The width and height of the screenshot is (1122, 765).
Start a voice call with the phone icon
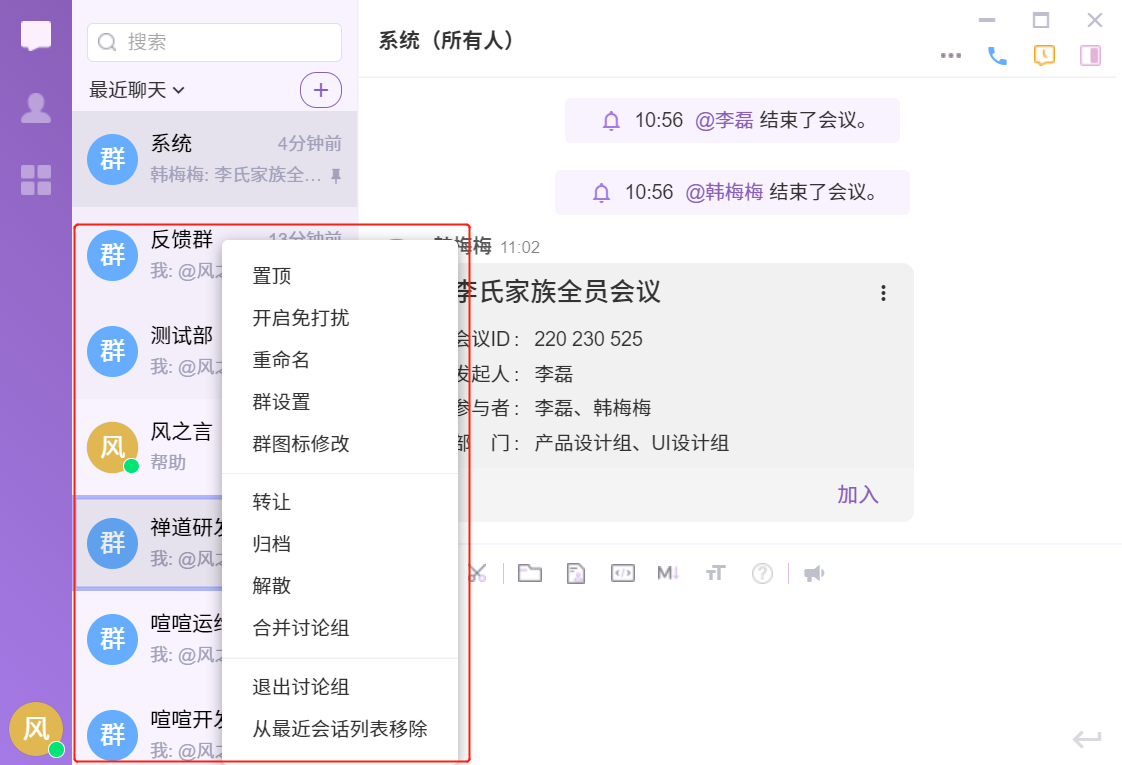coord(997,56)
